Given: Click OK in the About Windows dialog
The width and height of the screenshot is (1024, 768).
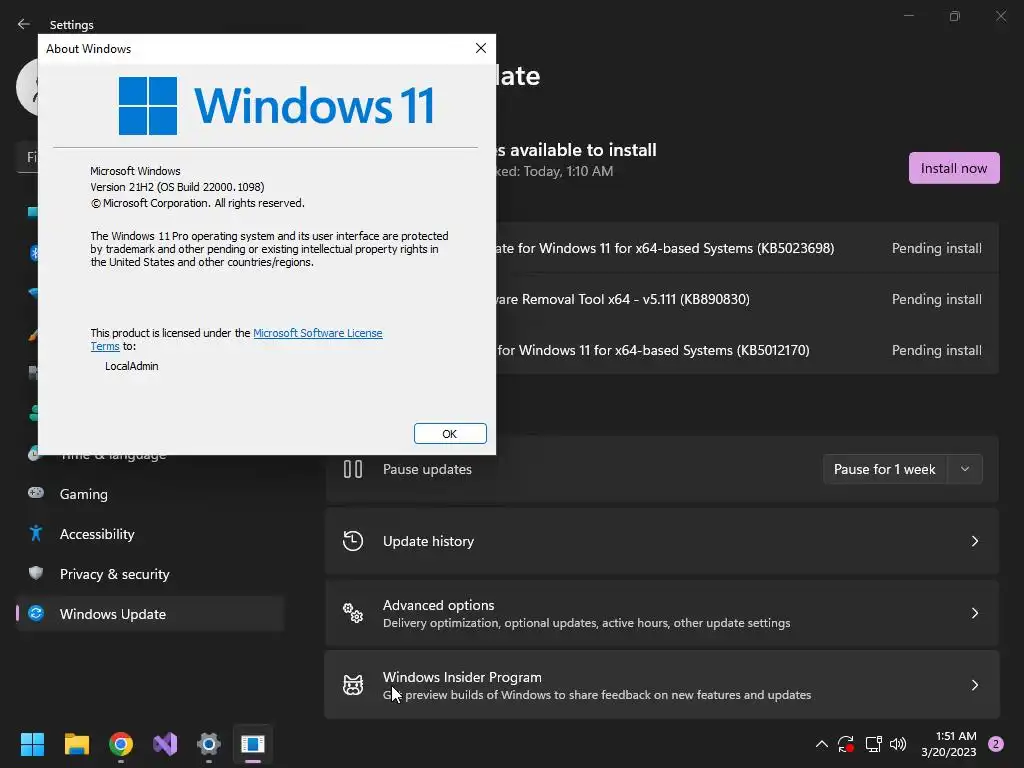Looking at the screenshot, I should [x=450, y=434].
